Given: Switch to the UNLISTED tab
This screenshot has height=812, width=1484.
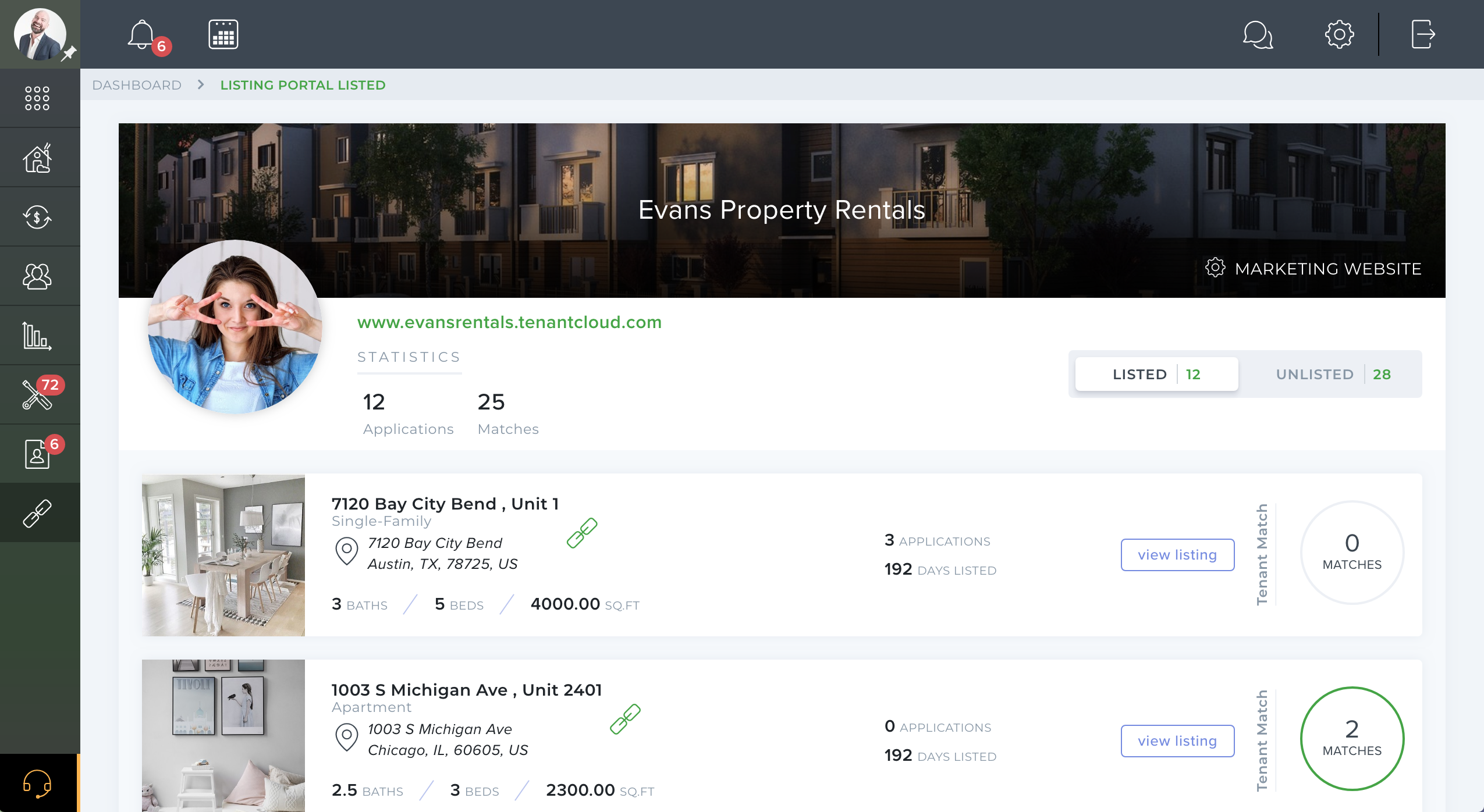Looking at the screenshot, I should [x=1333, y=374].
